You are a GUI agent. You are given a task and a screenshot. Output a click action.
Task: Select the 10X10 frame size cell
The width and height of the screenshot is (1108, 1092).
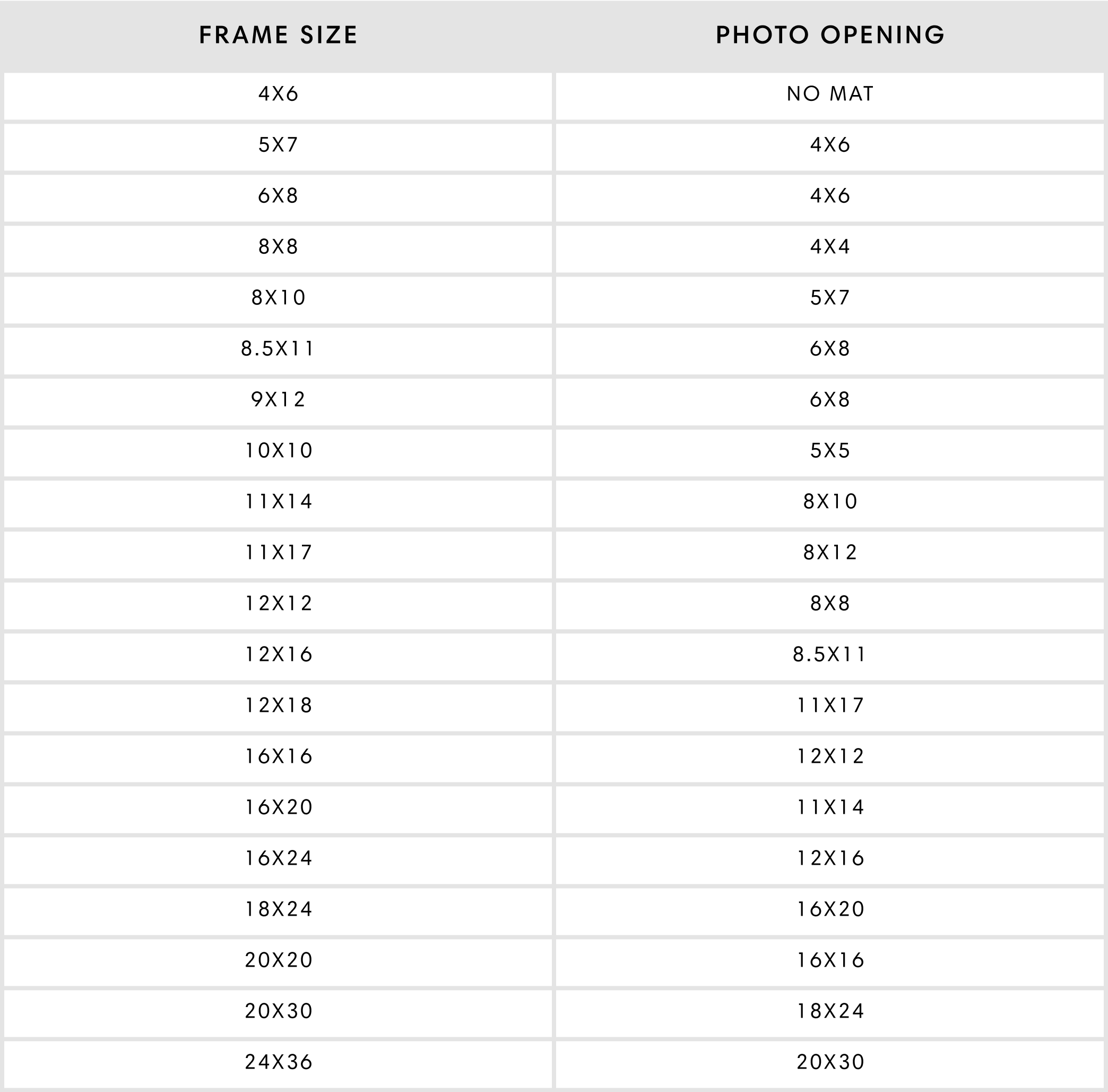point(278,453)
